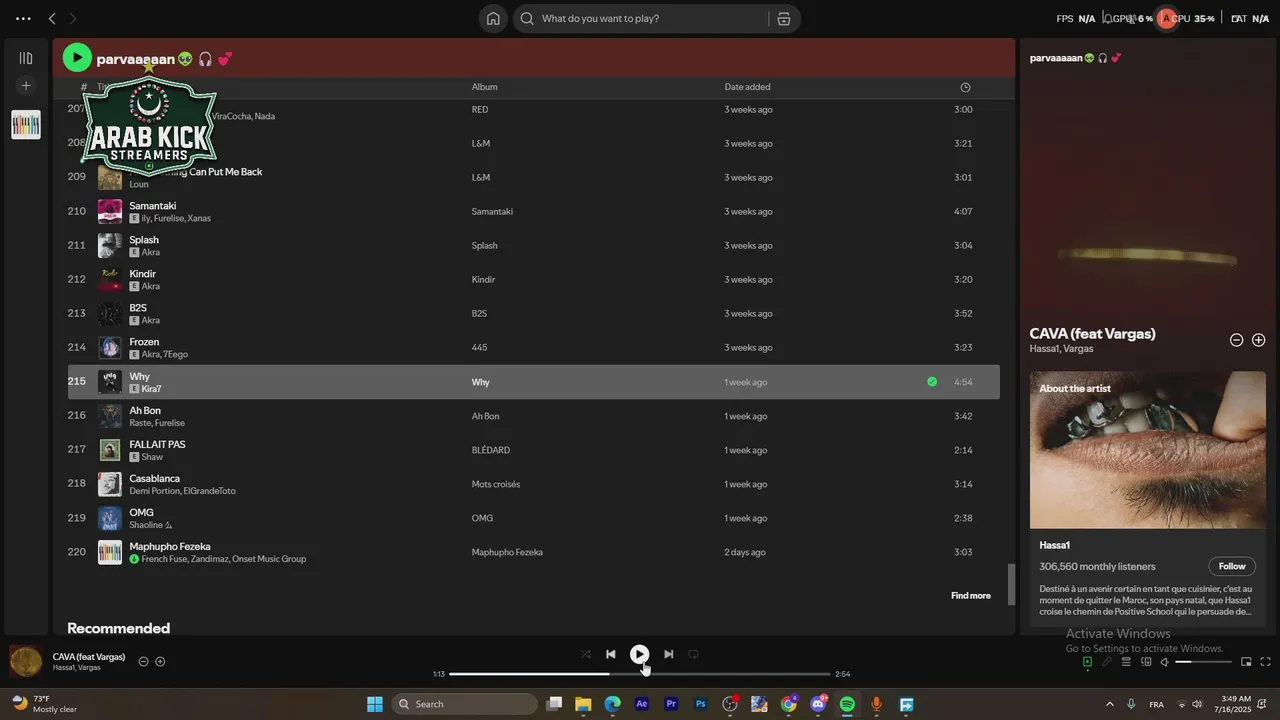Click artist link ElGrandeToto under Casablanca

point(209,491)
